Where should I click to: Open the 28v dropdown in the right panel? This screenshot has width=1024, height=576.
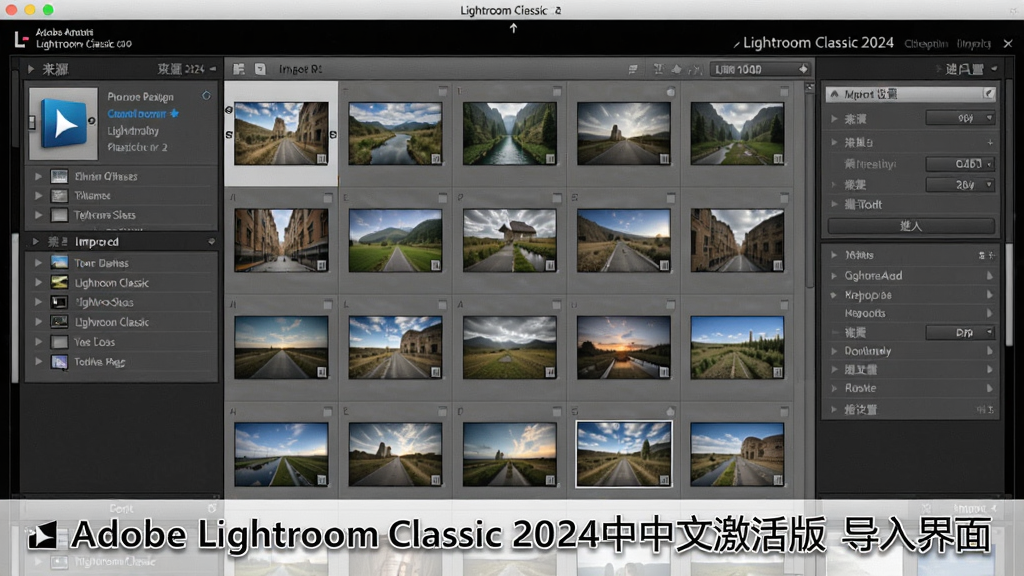pos(960,185)
